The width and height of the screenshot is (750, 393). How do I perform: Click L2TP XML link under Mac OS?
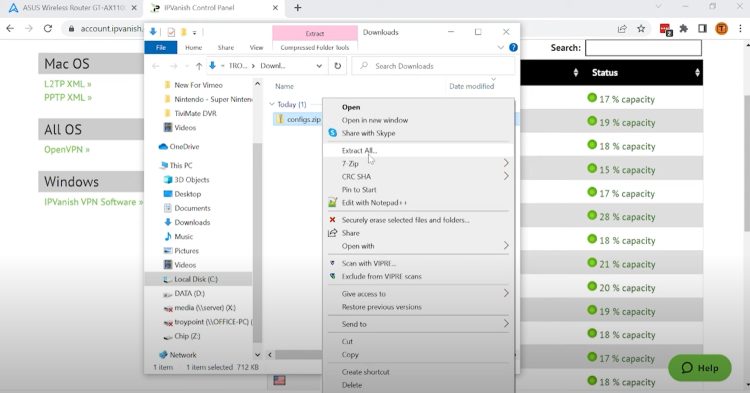pos(67,84)
